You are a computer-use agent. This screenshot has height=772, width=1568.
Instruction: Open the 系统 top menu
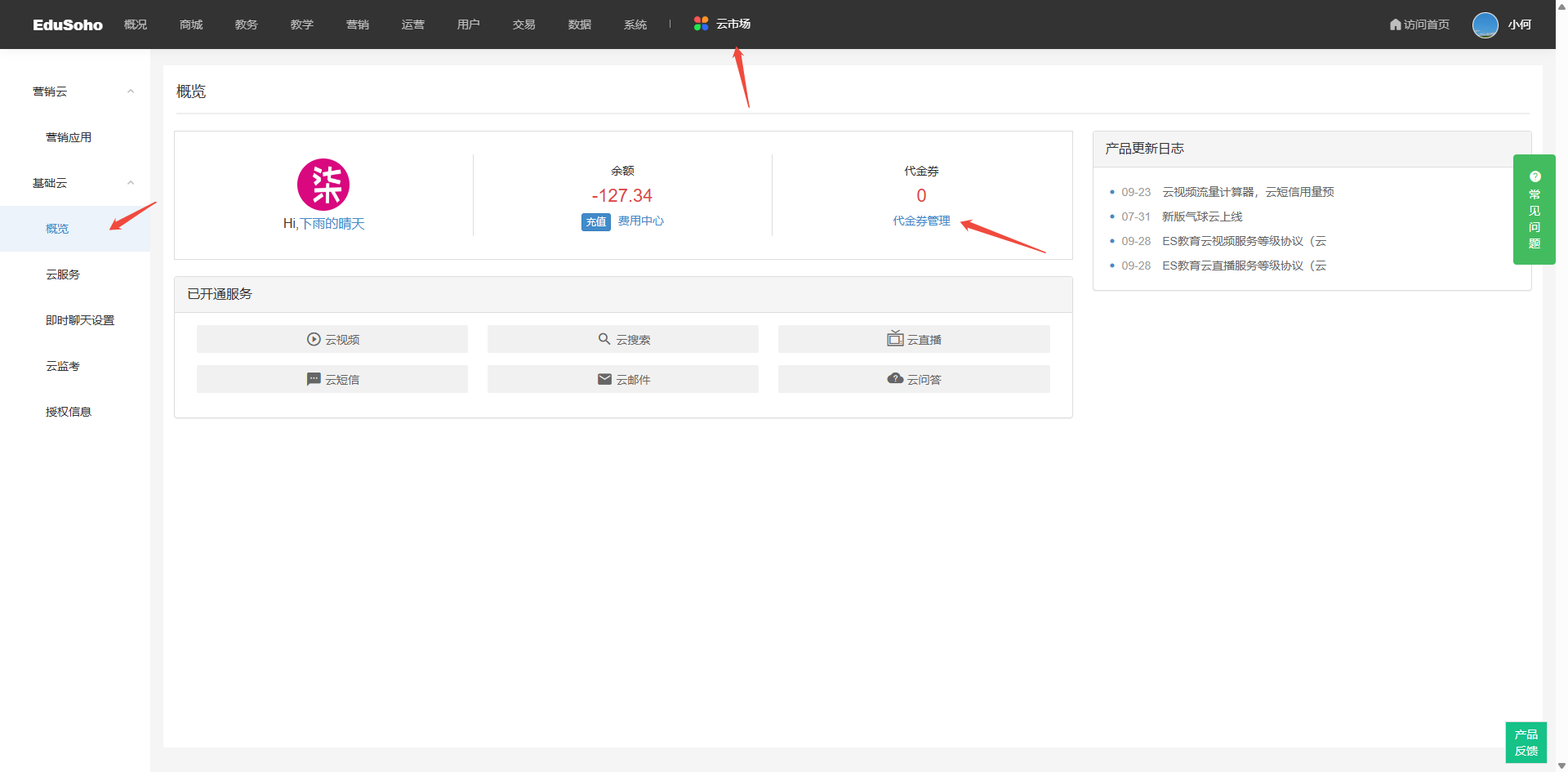(635, 25)
